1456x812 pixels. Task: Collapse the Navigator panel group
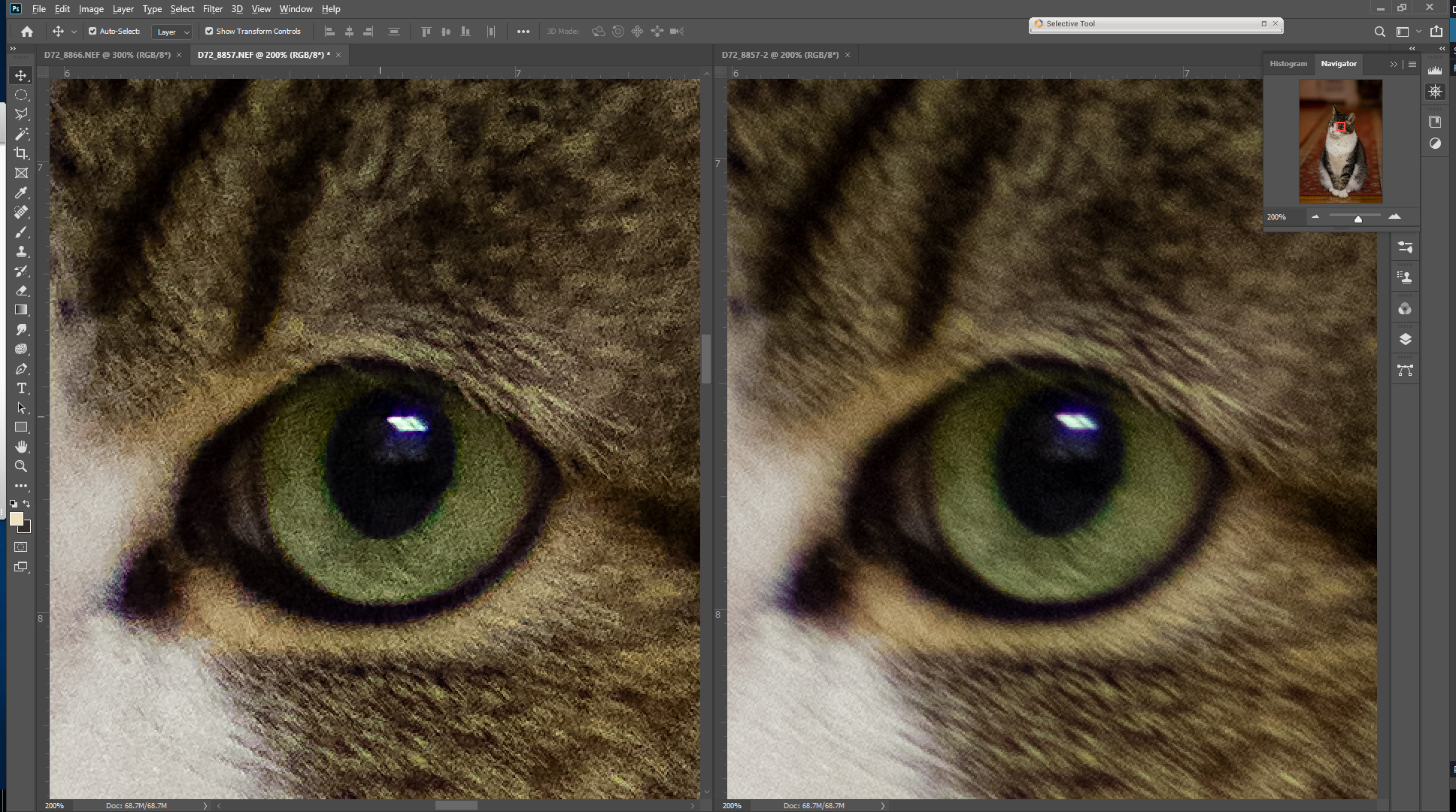click(1394, 64)
